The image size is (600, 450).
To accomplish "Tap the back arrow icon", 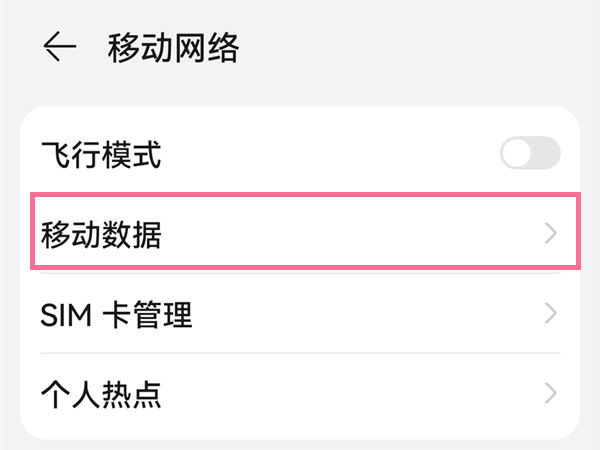I will (x=60, y=47).
